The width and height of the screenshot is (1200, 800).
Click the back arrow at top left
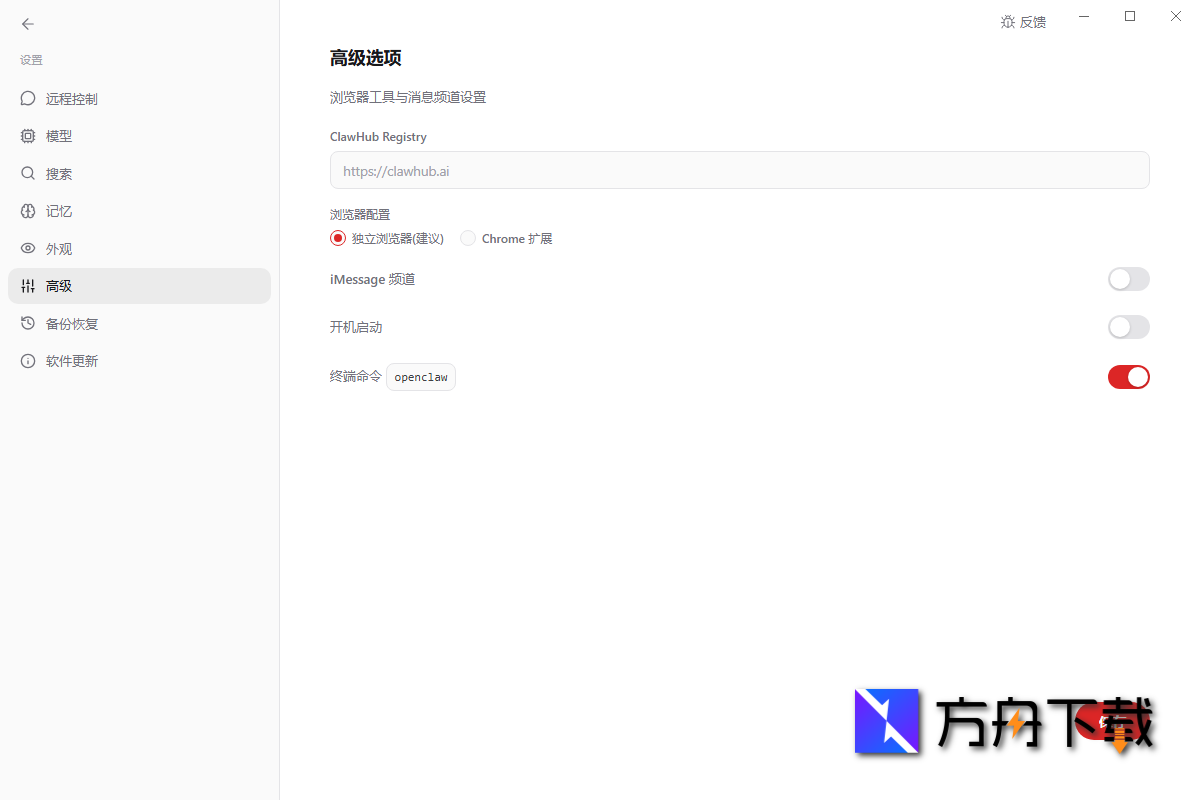pos(27,24)
